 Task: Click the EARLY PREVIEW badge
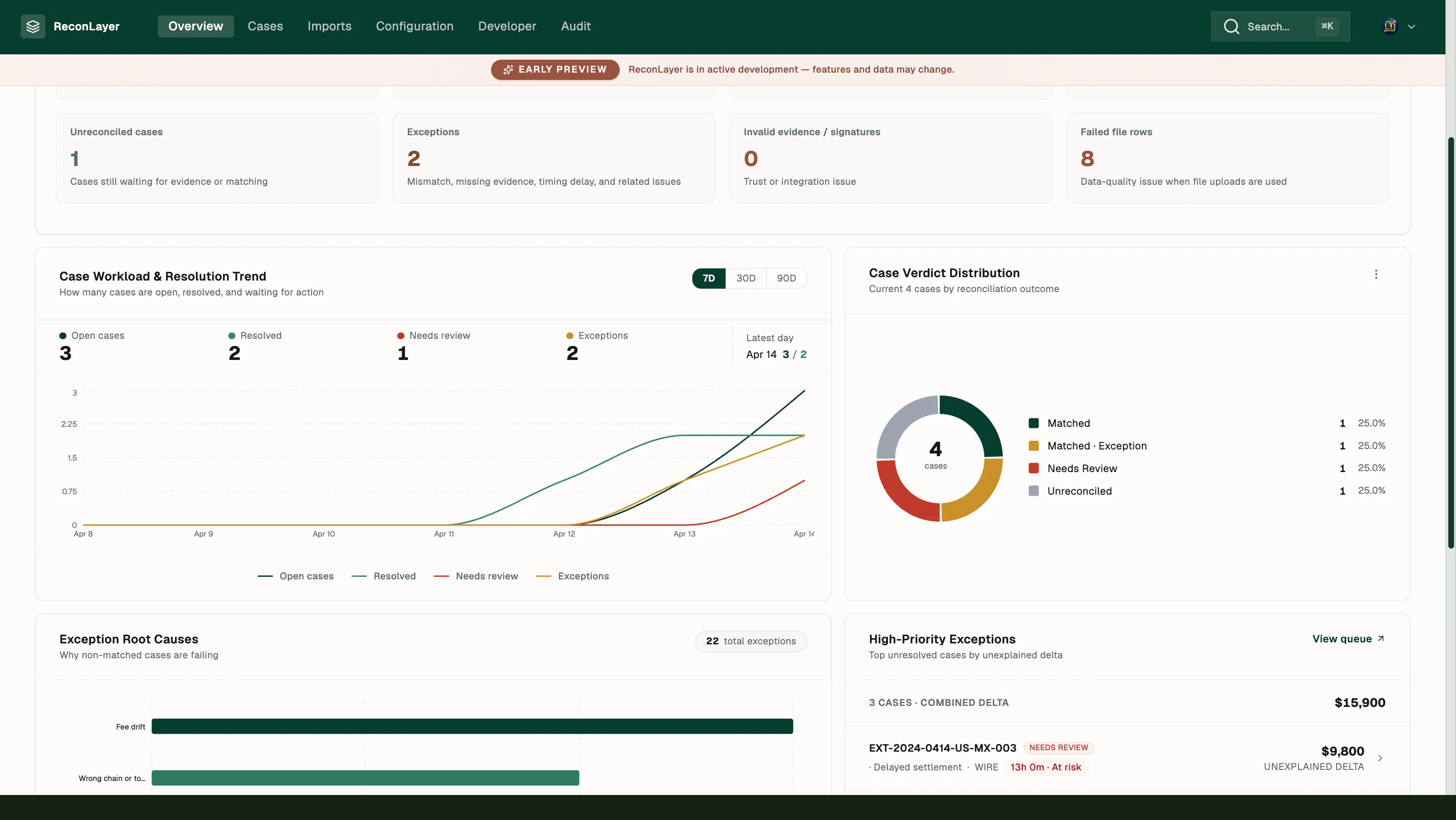pyautogui.click(x=555, y=69)
